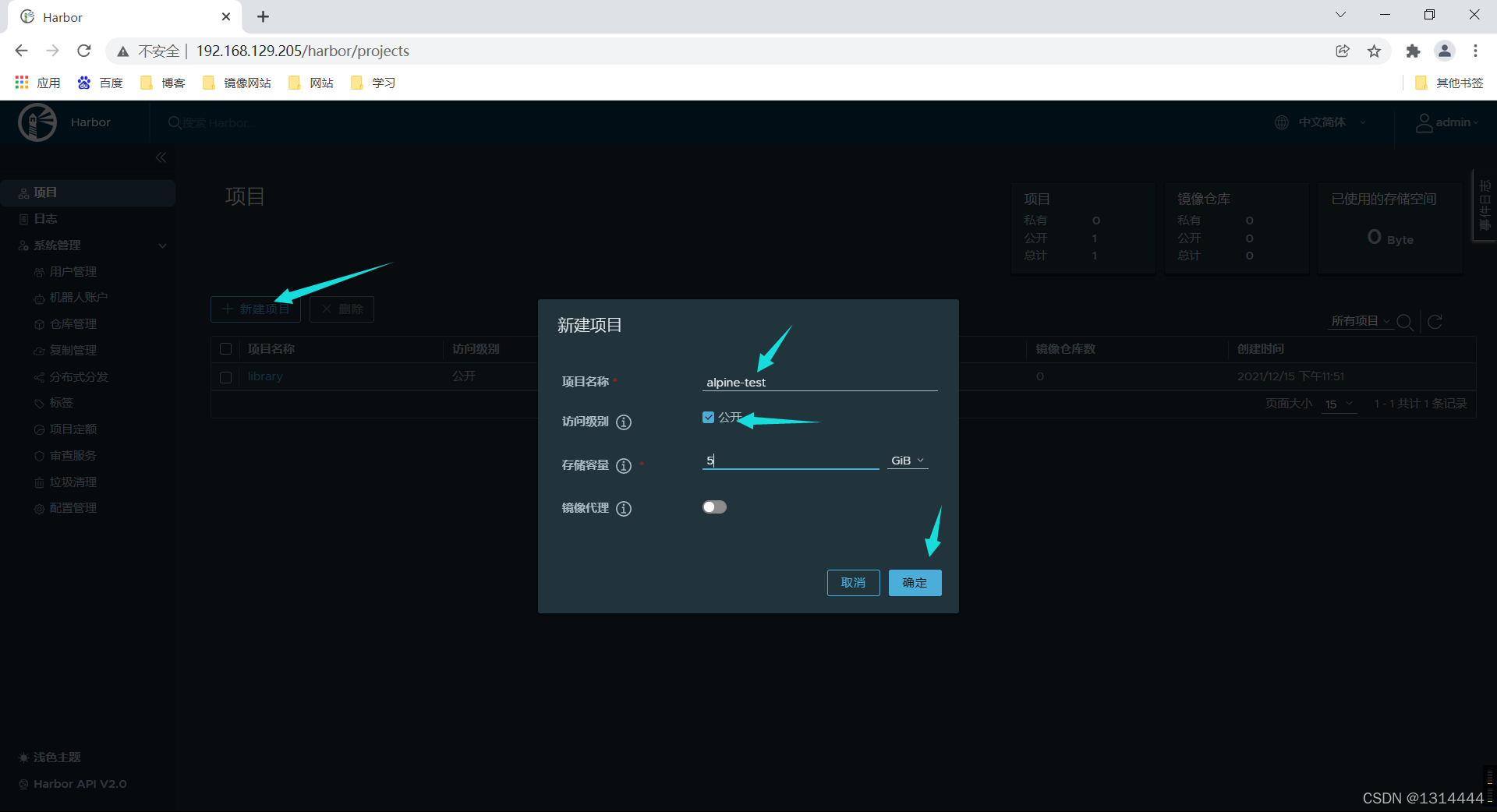
Task: Toggle the 镜像代理 switch
Action: pyautogui.click(x=714, y=507)
